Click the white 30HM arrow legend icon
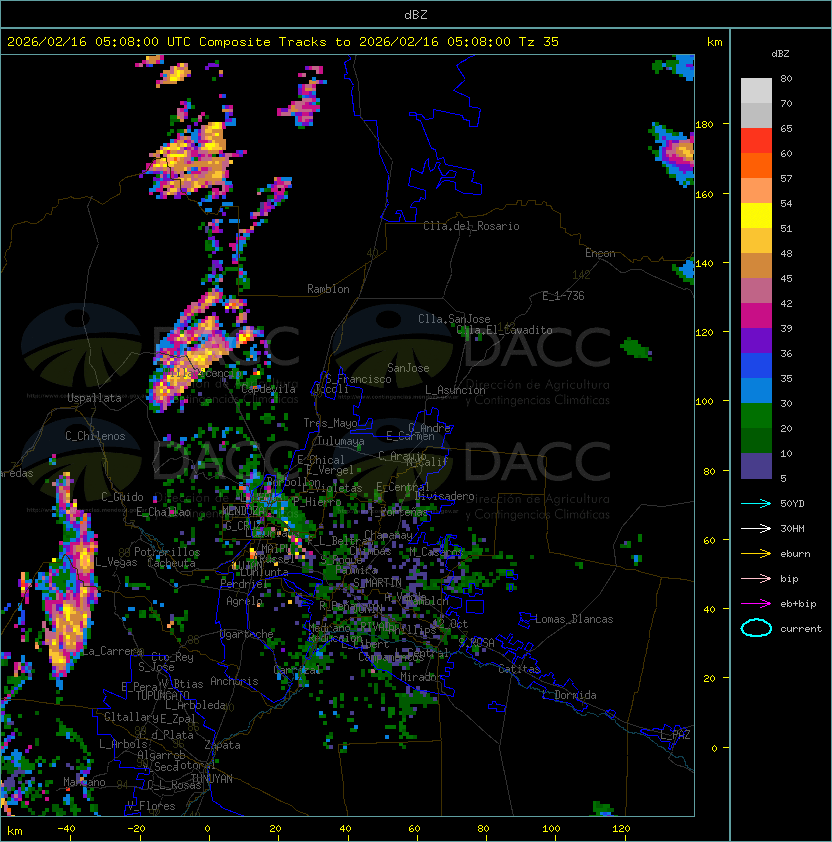 pyautogui.click(x=756, y=528)
